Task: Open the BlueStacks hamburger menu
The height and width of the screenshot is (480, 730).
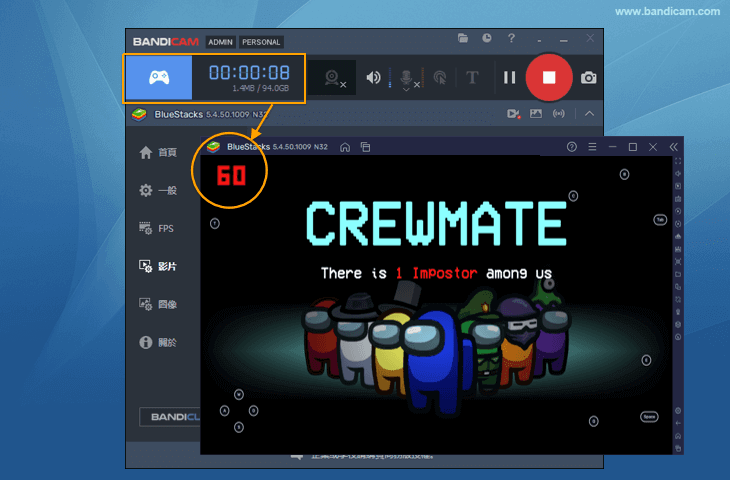Action: coord(592,147)
